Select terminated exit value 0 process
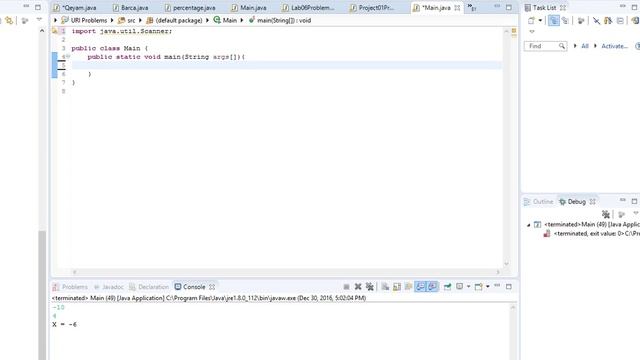This screenshot has height=360, width=640. pos(591,233)
